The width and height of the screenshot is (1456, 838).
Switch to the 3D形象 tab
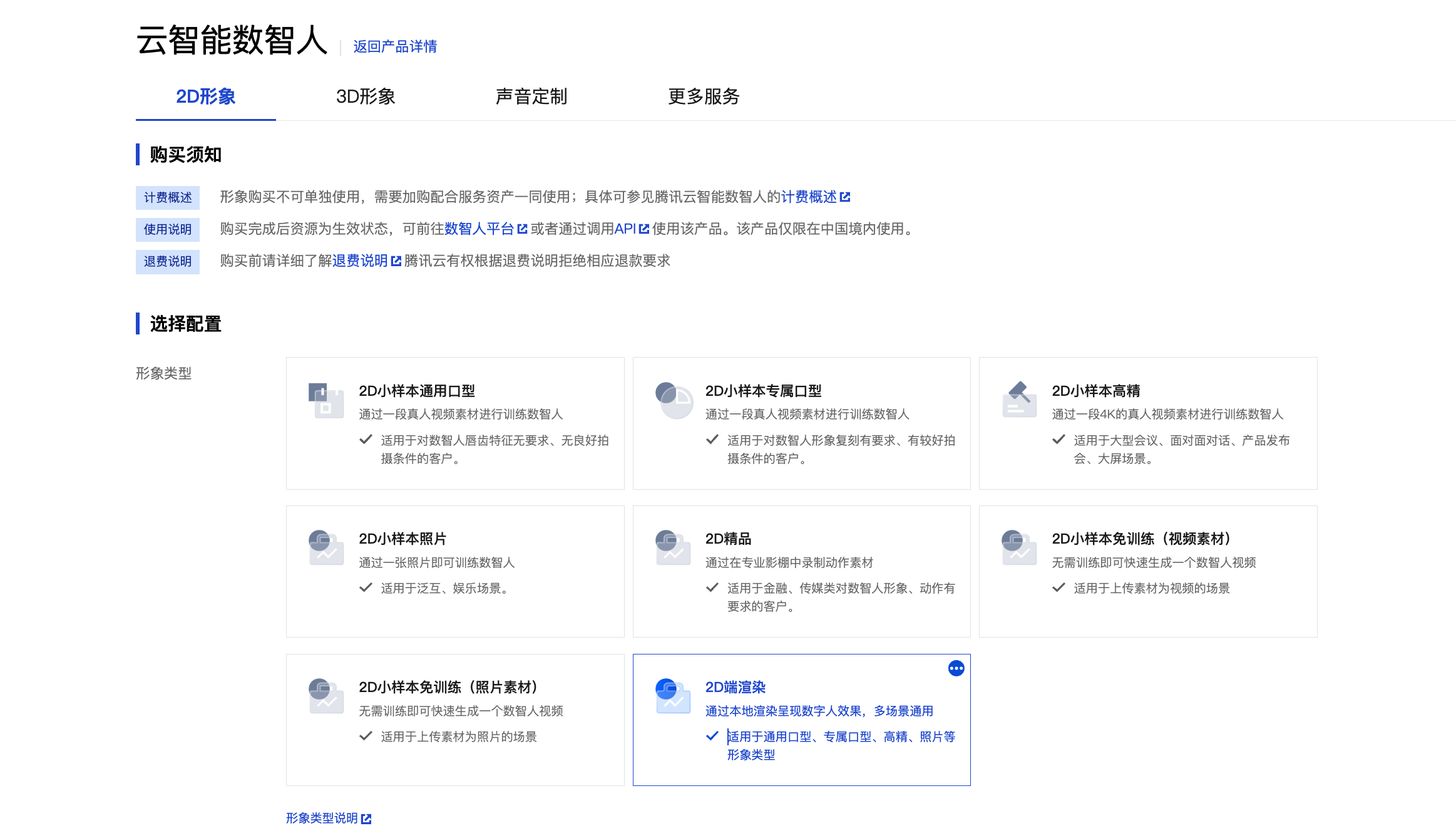coord(366,96)
